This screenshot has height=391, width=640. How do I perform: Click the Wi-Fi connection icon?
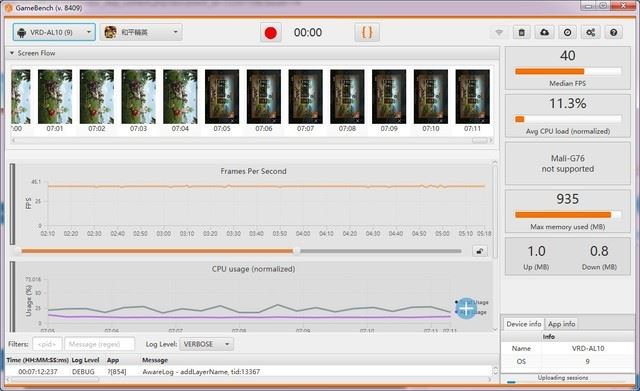tap(499, 33)
